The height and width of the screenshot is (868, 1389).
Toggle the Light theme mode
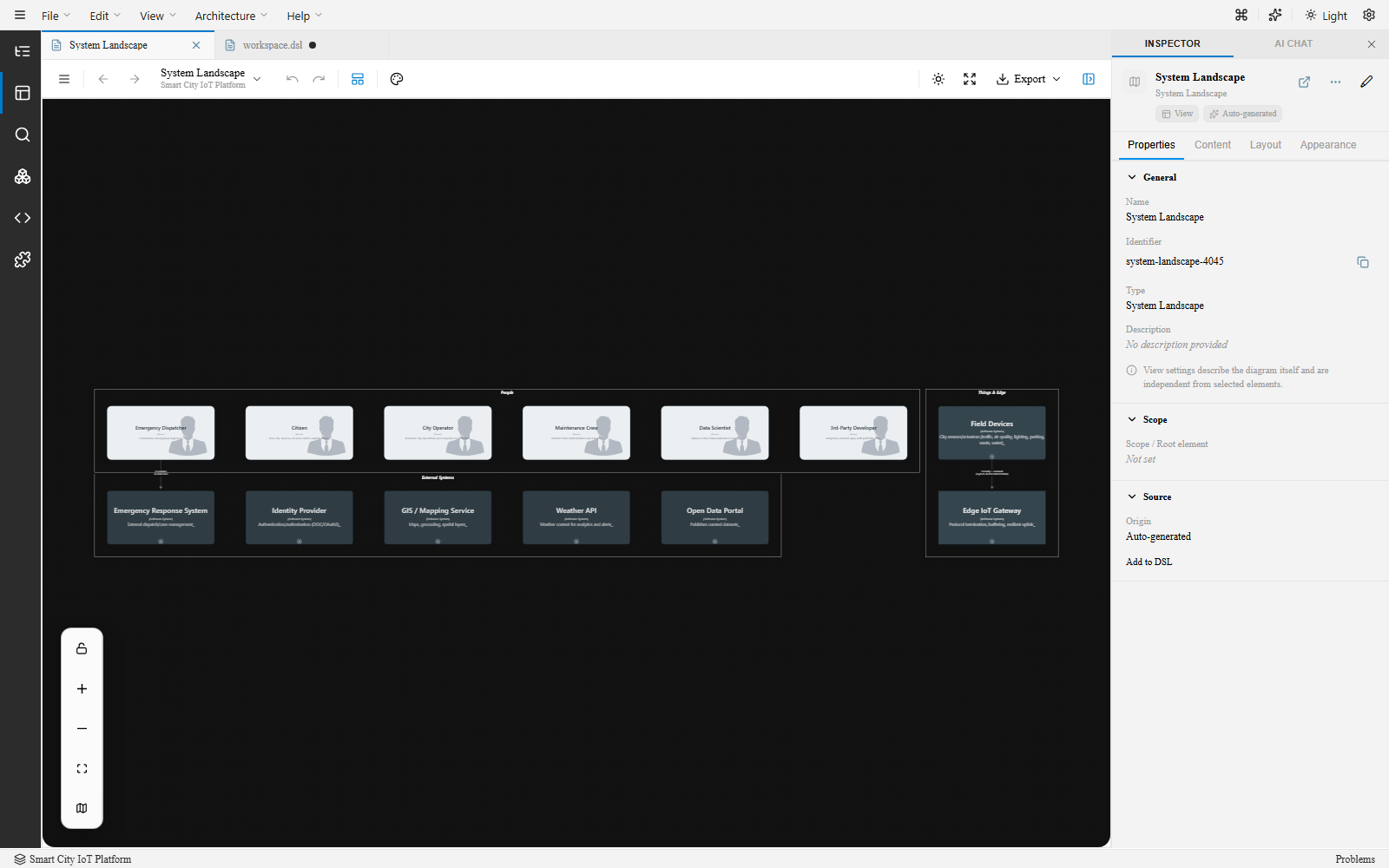click(1326, 16)
